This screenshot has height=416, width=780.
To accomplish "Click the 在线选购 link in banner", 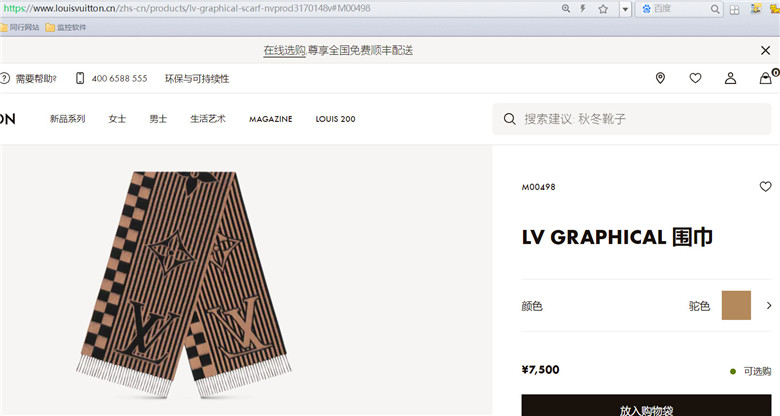I will tap(285, 50).
